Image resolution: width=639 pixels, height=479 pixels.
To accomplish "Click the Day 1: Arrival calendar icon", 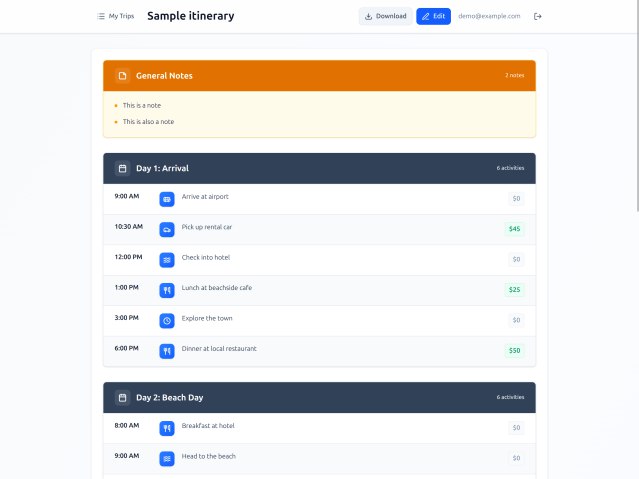I will [122, 168].
